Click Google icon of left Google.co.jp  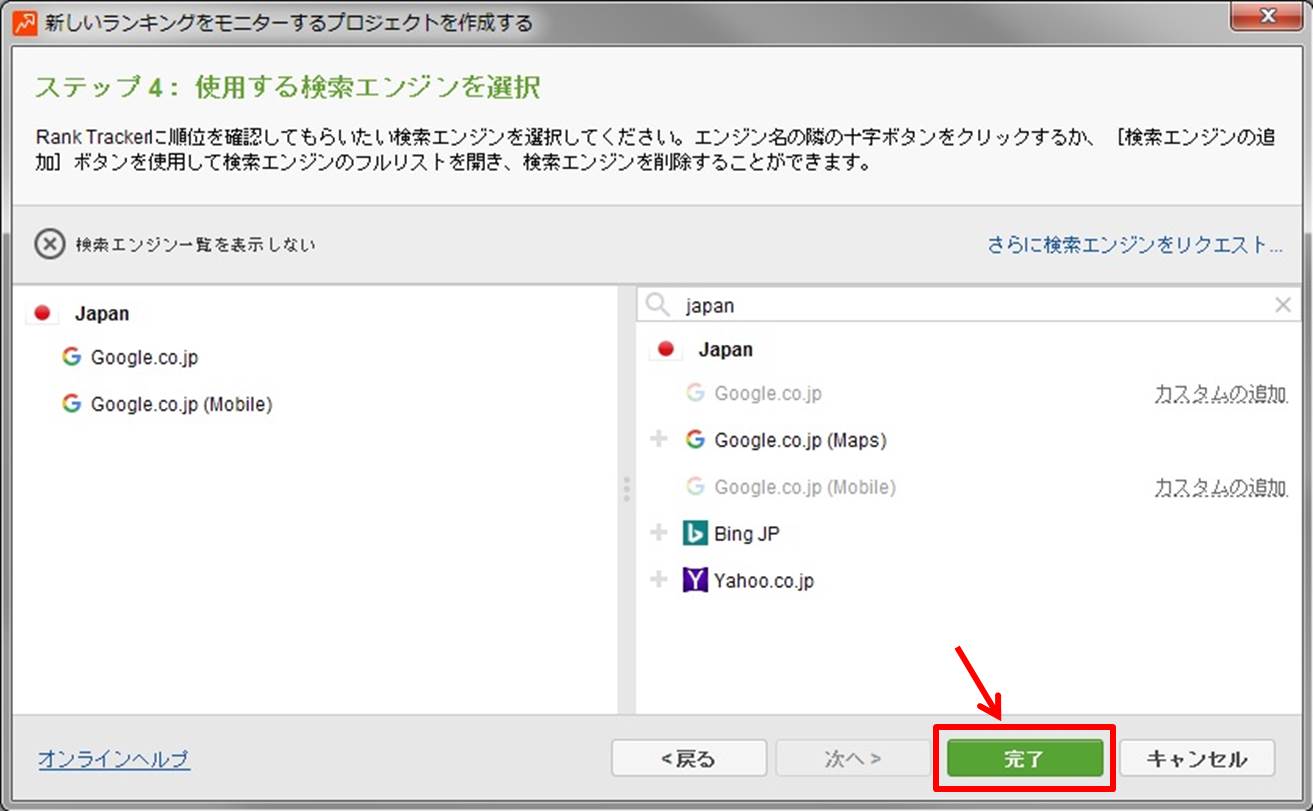(70, 356)
